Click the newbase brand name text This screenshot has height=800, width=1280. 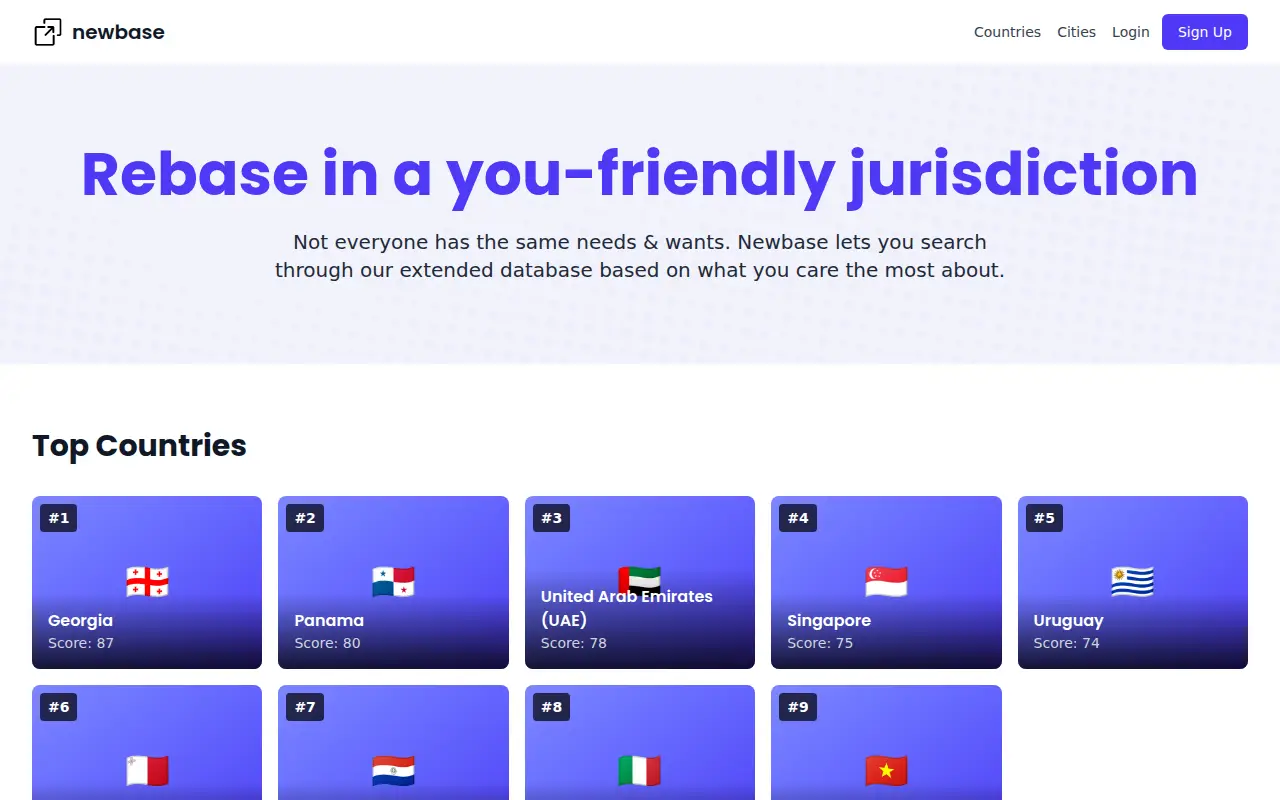point(118,32)
